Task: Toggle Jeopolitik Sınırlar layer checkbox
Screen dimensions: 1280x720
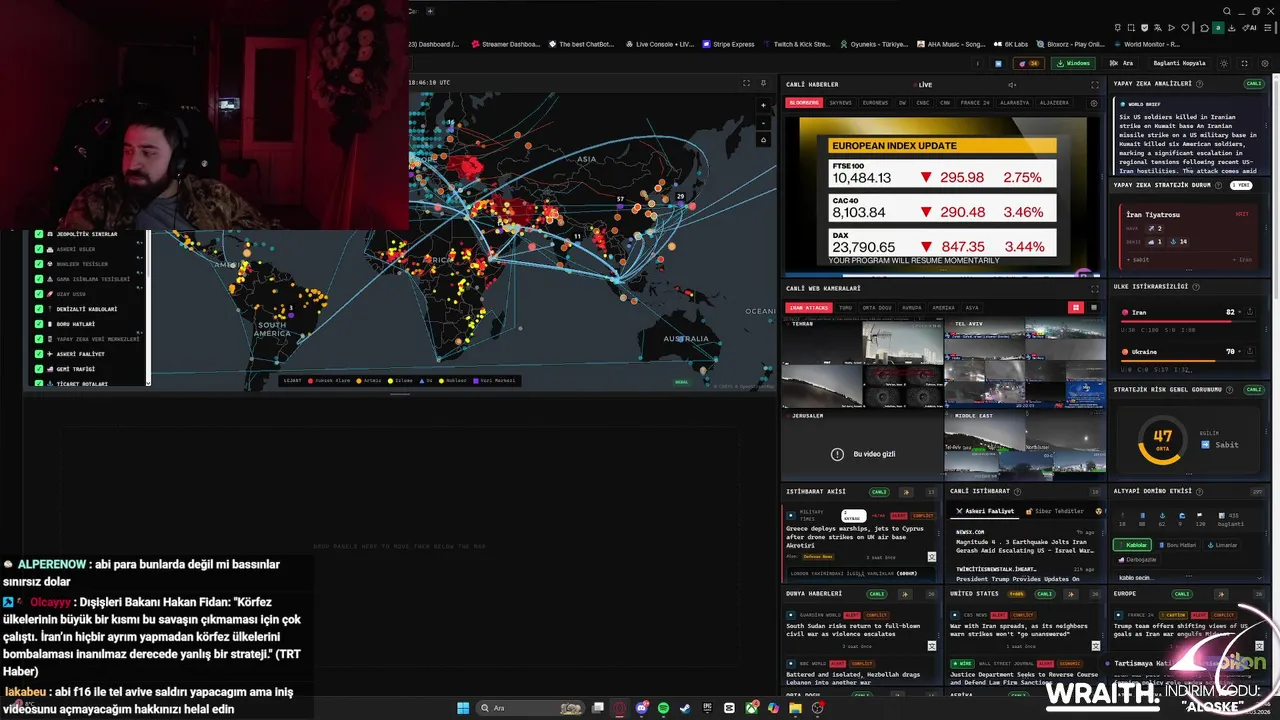Action: 39,234
